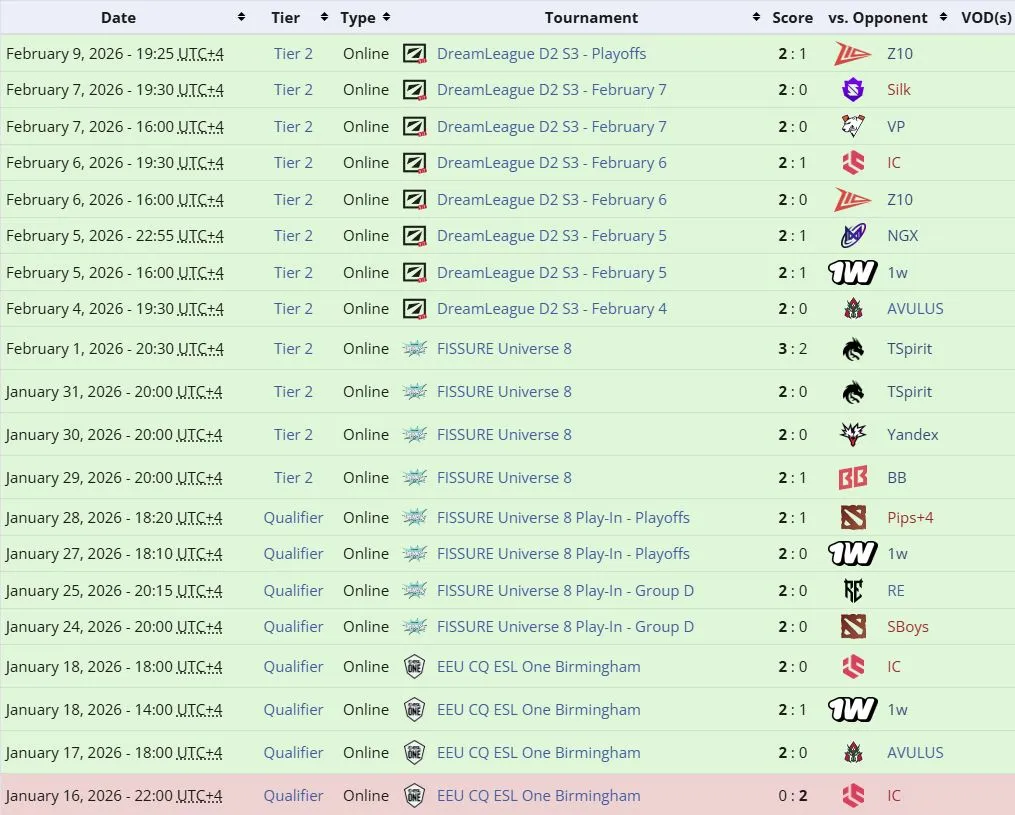The image size is (1015, 815).
Task: Click FISSURE icon in February 1 row
Action: tap(414, 349)
